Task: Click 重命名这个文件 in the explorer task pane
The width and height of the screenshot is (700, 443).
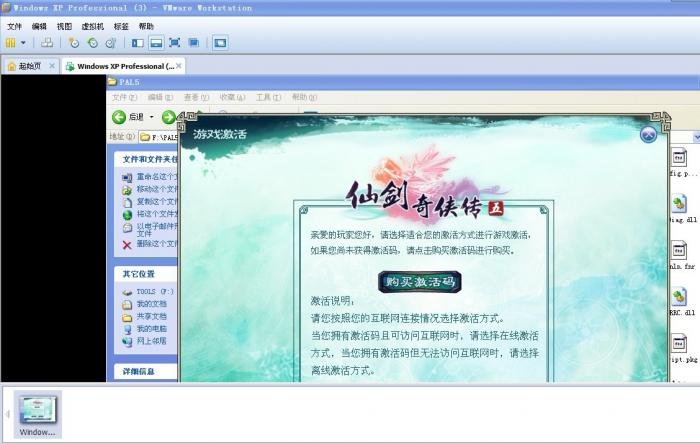Action: 150,177
